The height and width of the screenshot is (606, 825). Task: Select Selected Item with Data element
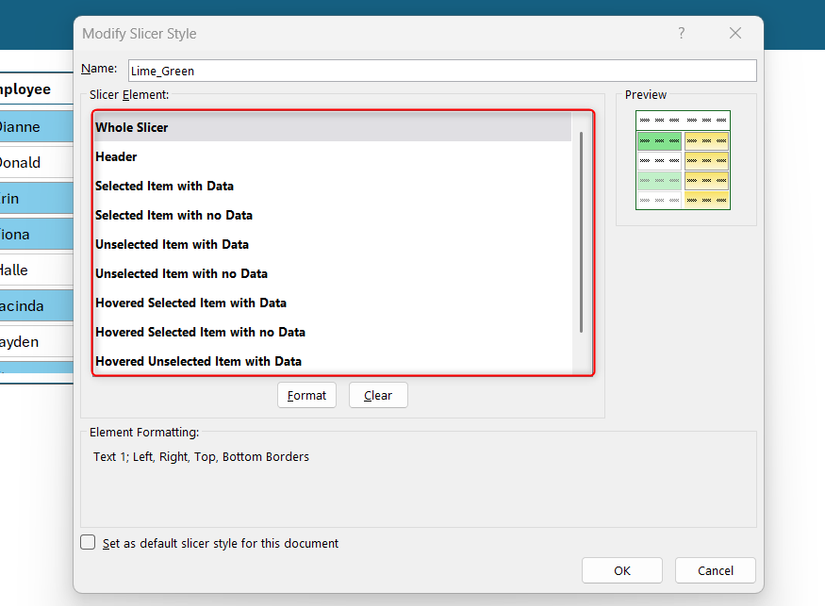200,186
